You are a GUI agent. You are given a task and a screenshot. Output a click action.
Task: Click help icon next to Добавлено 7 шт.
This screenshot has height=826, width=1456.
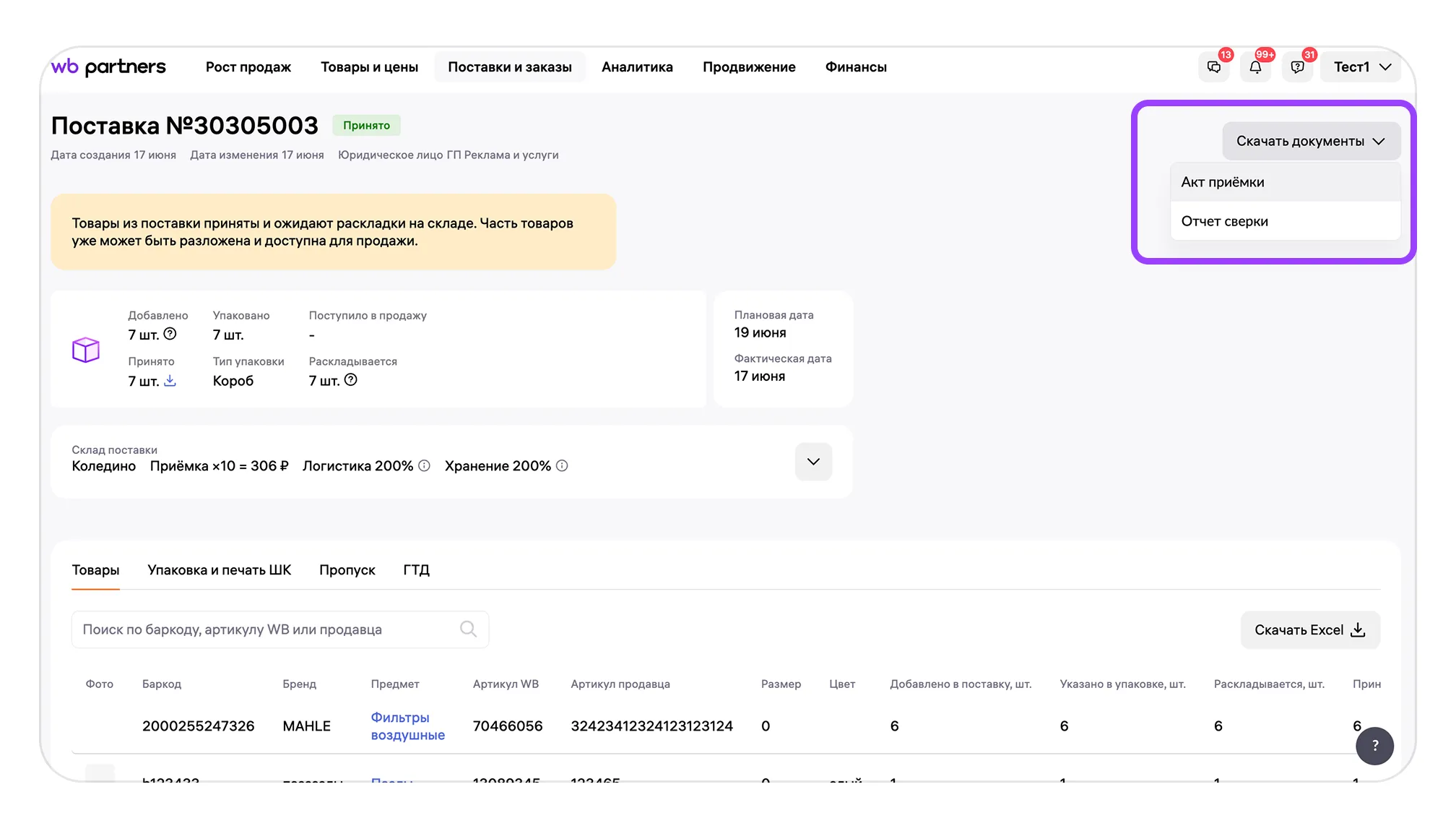(170, 334)
